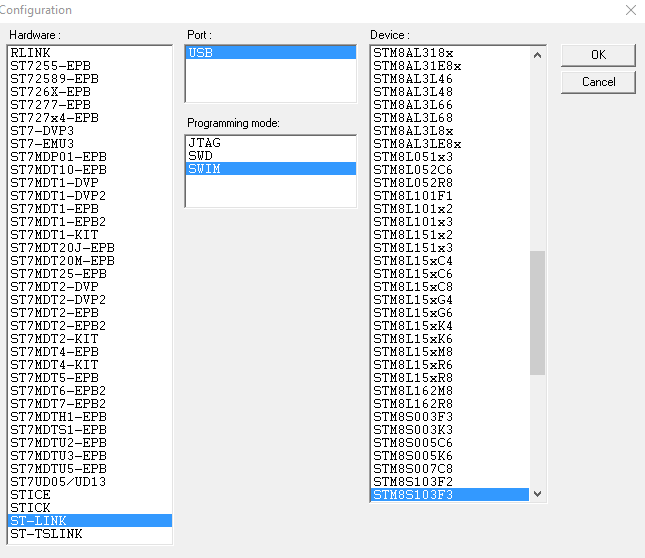
Task: Select ST7MDTS1-EPB hardware
Action: pos(90,430)
